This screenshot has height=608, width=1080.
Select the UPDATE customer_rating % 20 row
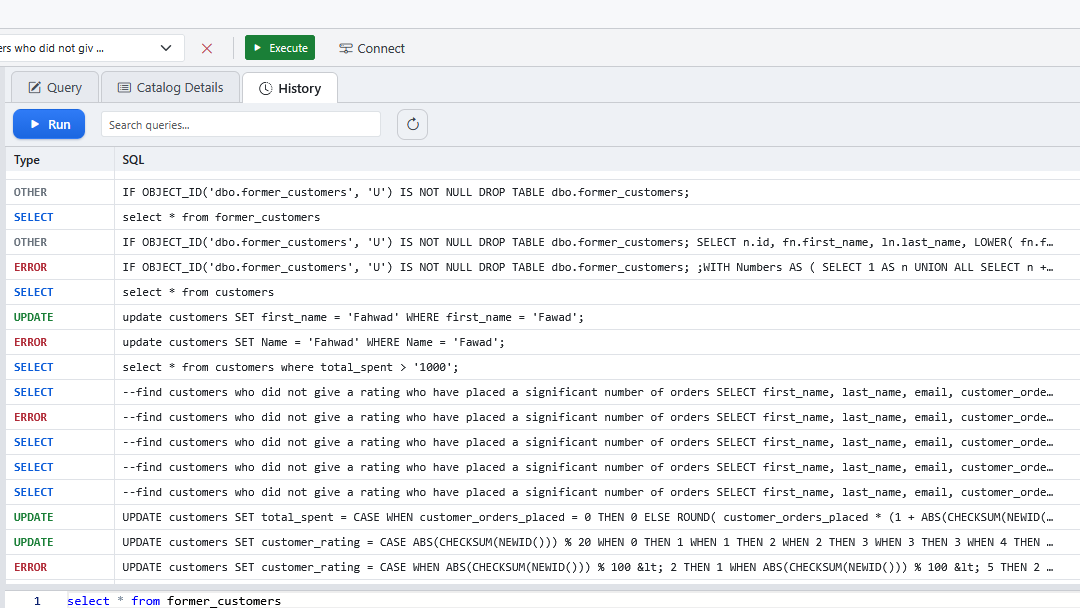[543, 542]
